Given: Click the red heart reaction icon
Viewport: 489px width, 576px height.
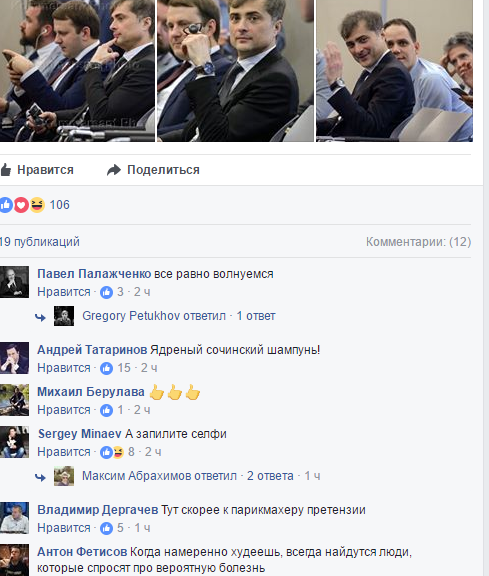Looking at the screenshot, I should tap(21, 205).
